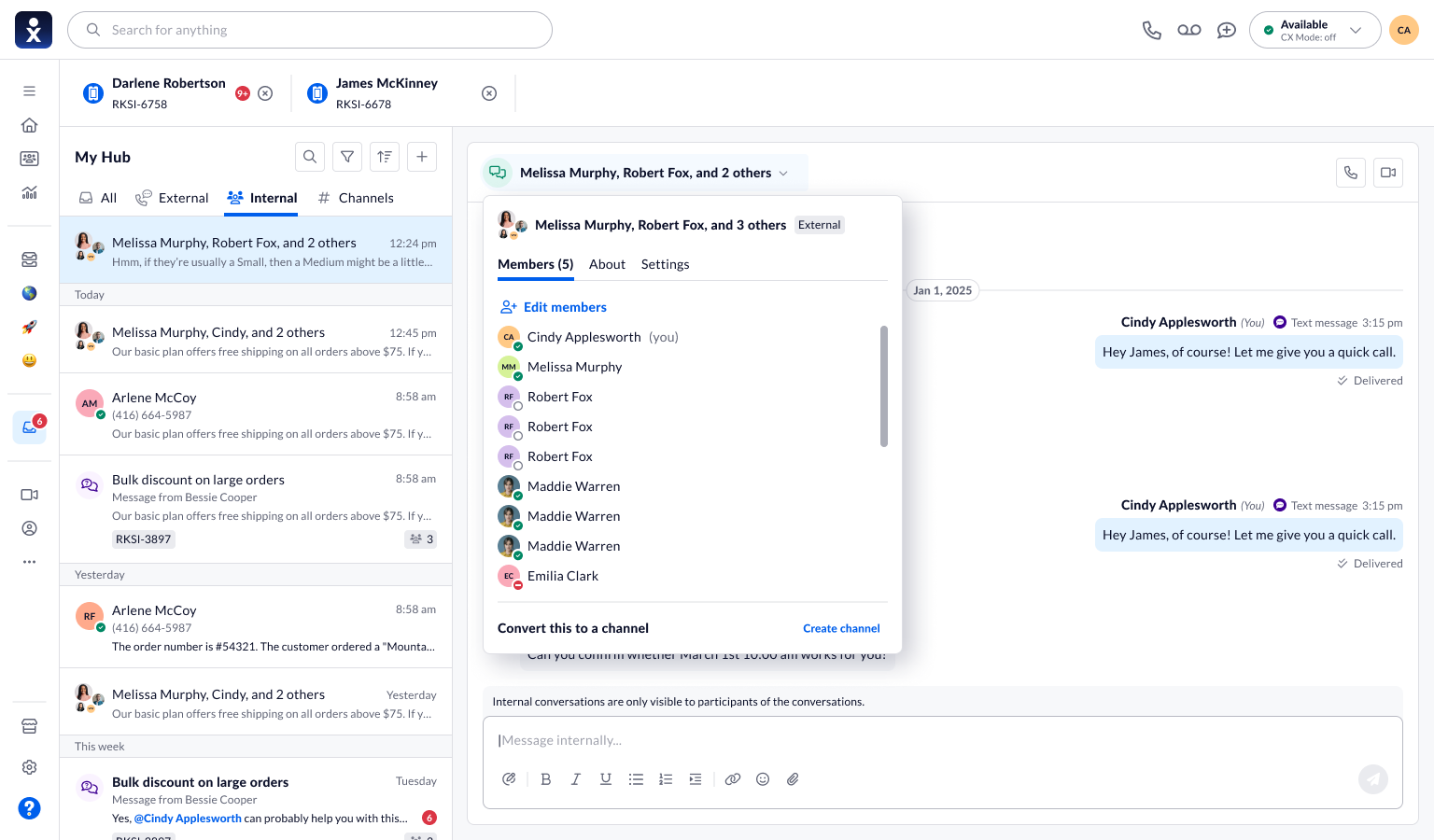Click the Message internally text box
The image size is (1434, 840).
click(x=943, y=740)
